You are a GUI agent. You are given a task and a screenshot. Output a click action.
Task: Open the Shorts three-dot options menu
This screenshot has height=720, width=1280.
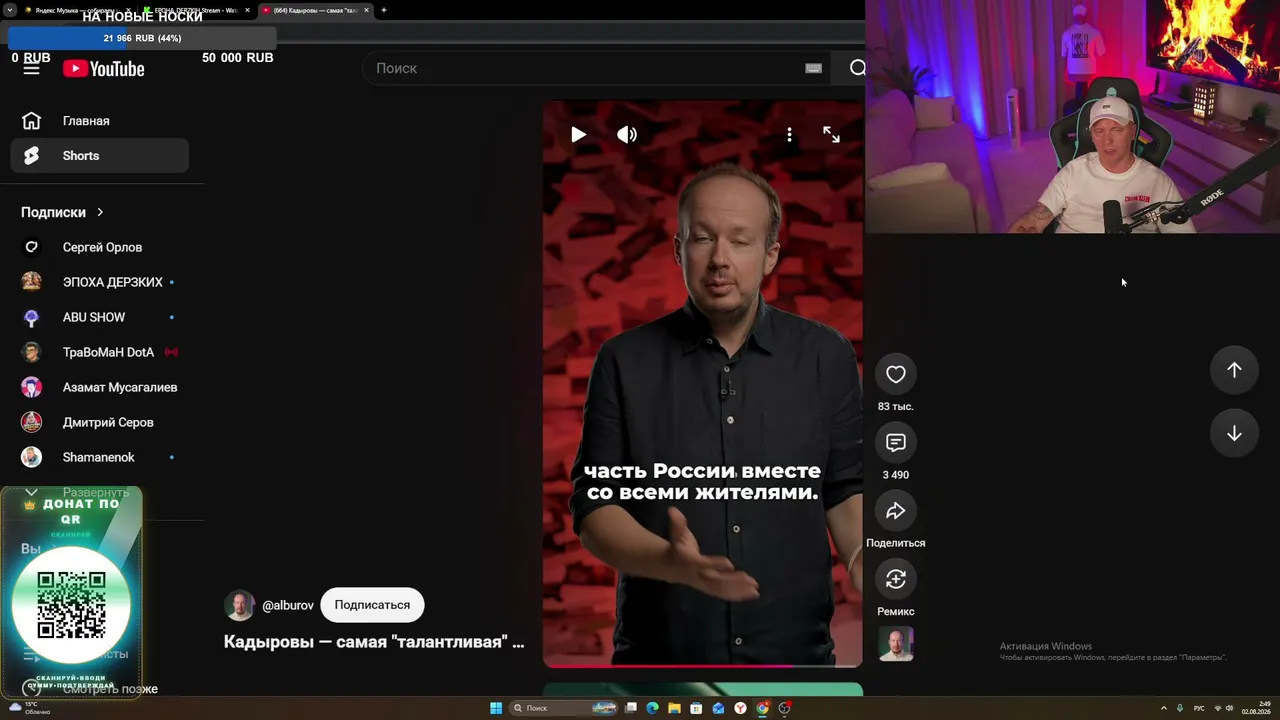point(789,134)
